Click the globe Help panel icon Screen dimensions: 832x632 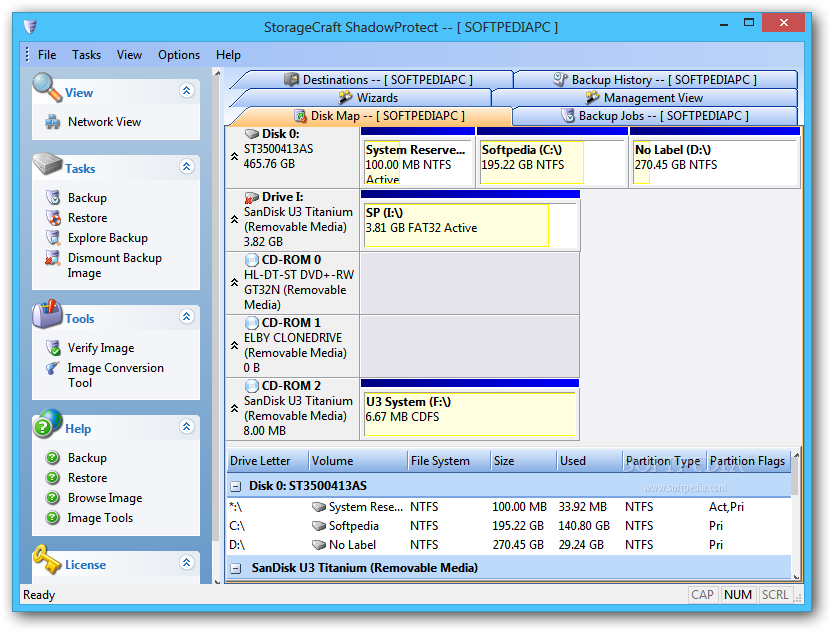click(x=48, y=424)
